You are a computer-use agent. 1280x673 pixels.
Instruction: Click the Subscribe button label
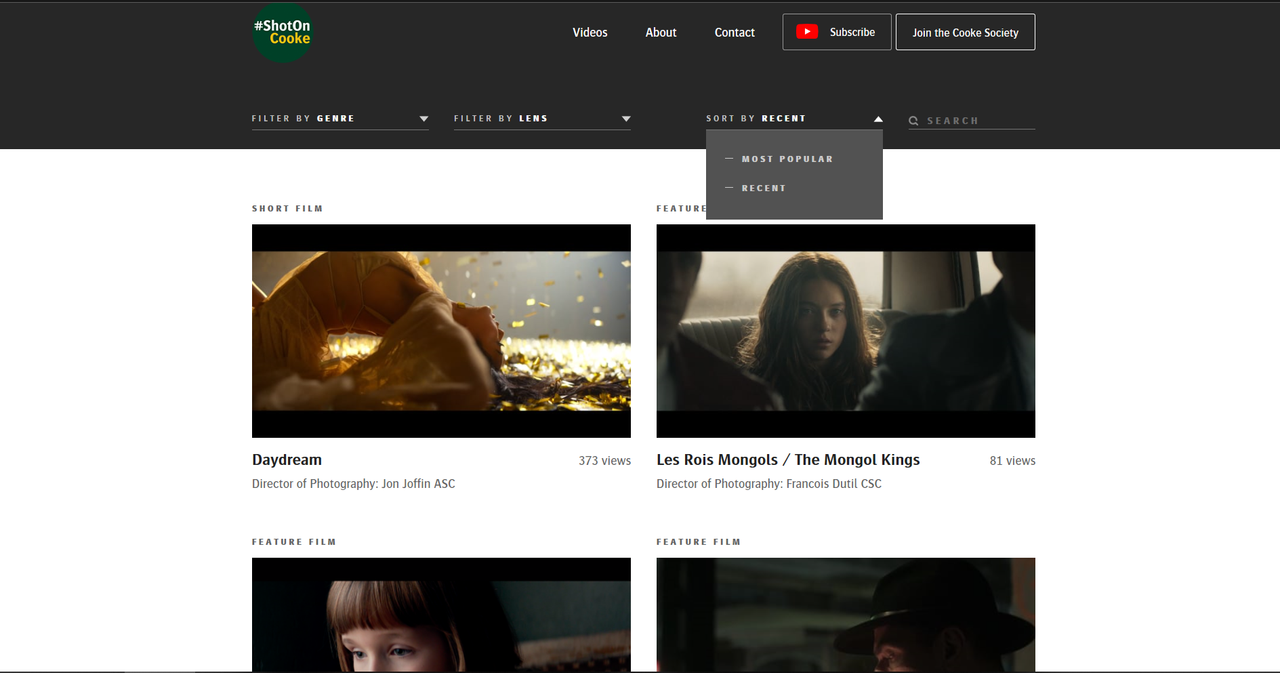click(x=852, y=32)
